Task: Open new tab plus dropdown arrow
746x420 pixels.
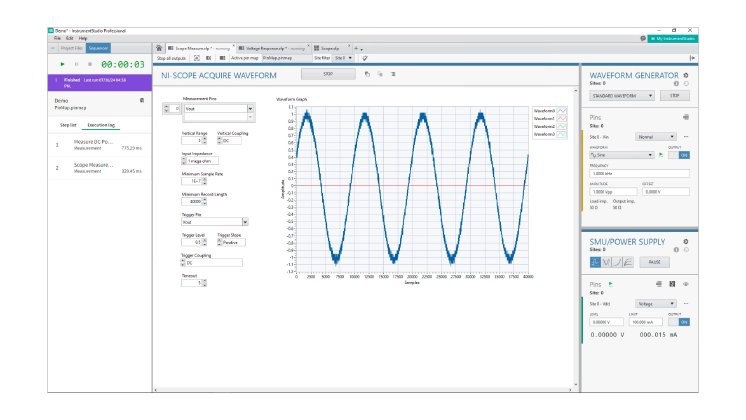Action: (362, 49)
